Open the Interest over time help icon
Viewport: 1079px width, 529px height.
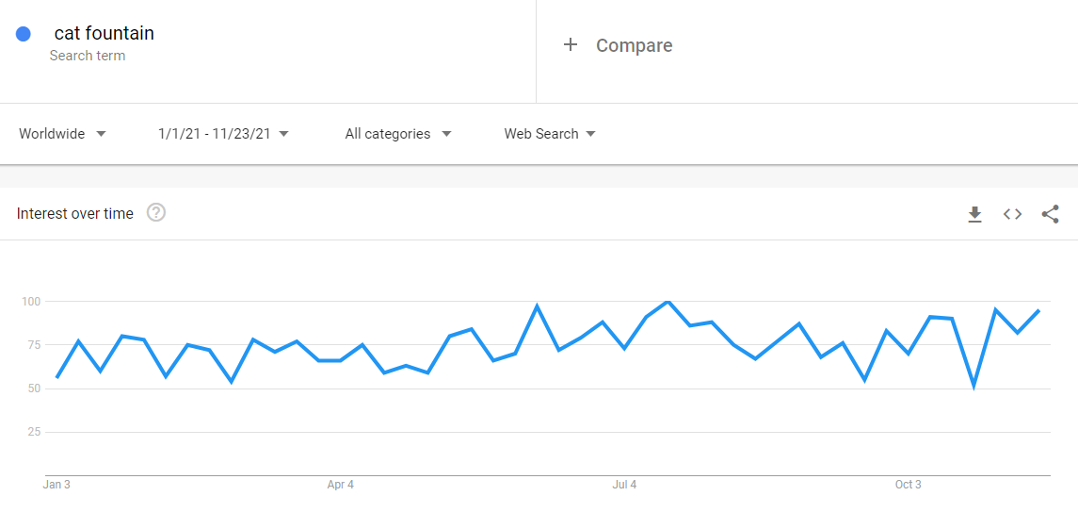[156, 213]
